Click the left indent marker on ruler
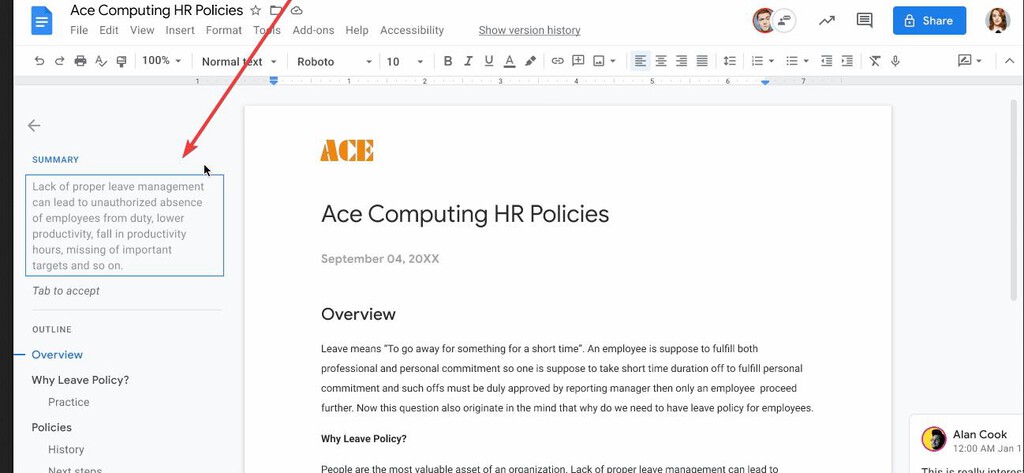Screen dimensions: 1024x473 pos(274,80)
